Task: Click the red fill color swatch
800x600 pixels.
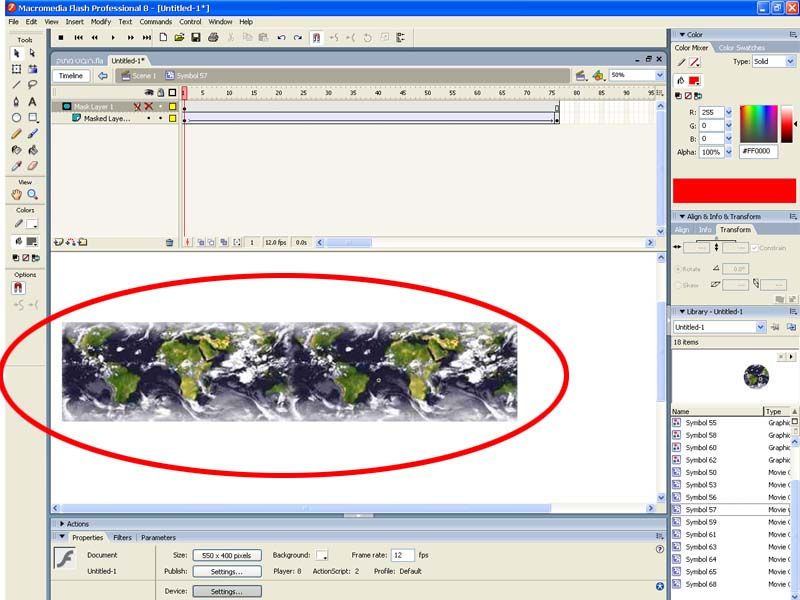Action: 694,81
